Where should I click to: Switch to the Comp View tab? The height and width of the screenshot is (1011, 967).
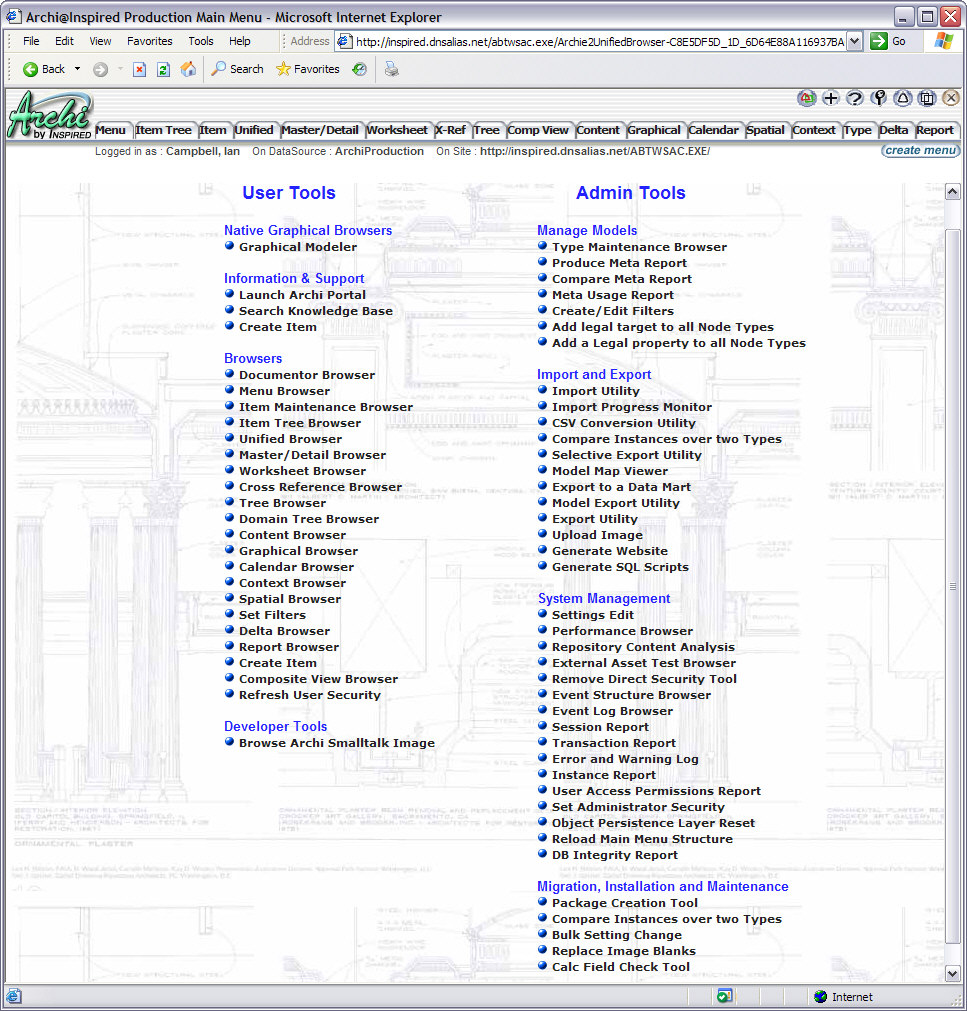pyautogui.click(x=538, y=130)
